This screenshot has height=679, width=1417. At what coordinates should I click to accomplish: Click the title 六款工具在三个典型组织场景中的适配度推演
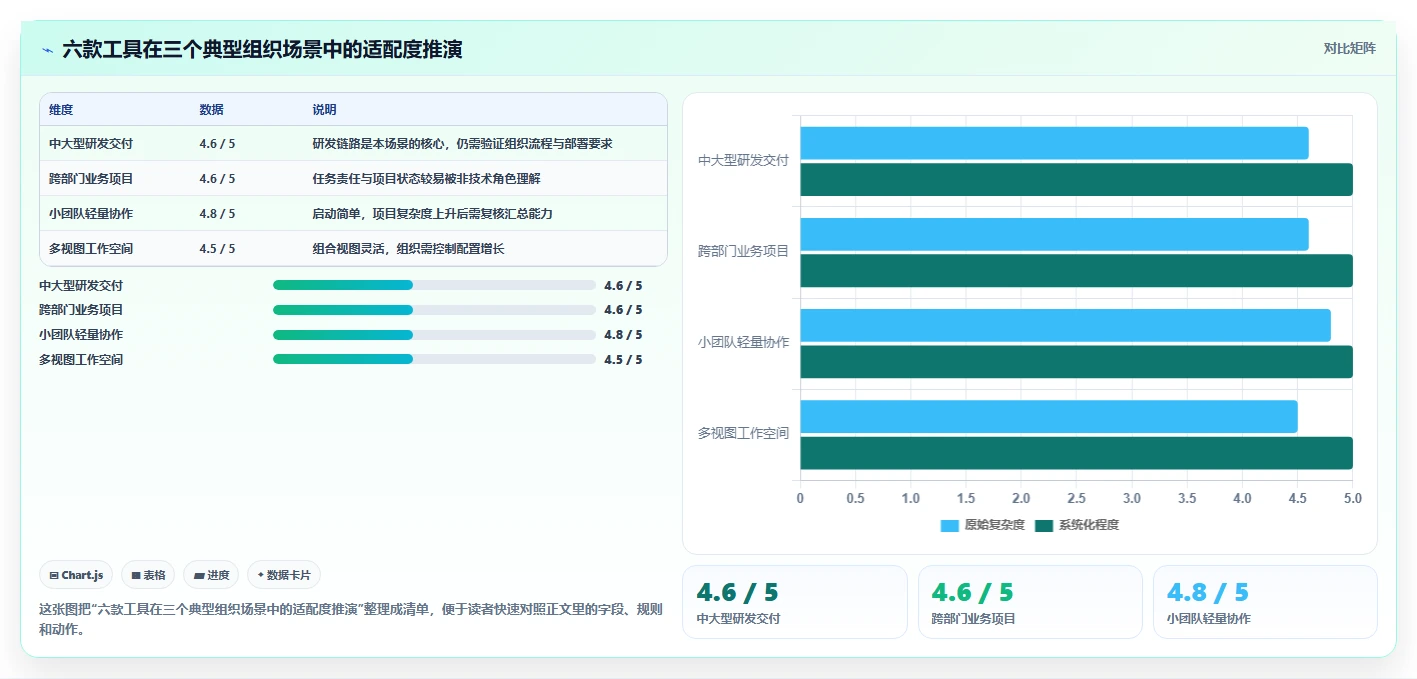coord(262,49)
